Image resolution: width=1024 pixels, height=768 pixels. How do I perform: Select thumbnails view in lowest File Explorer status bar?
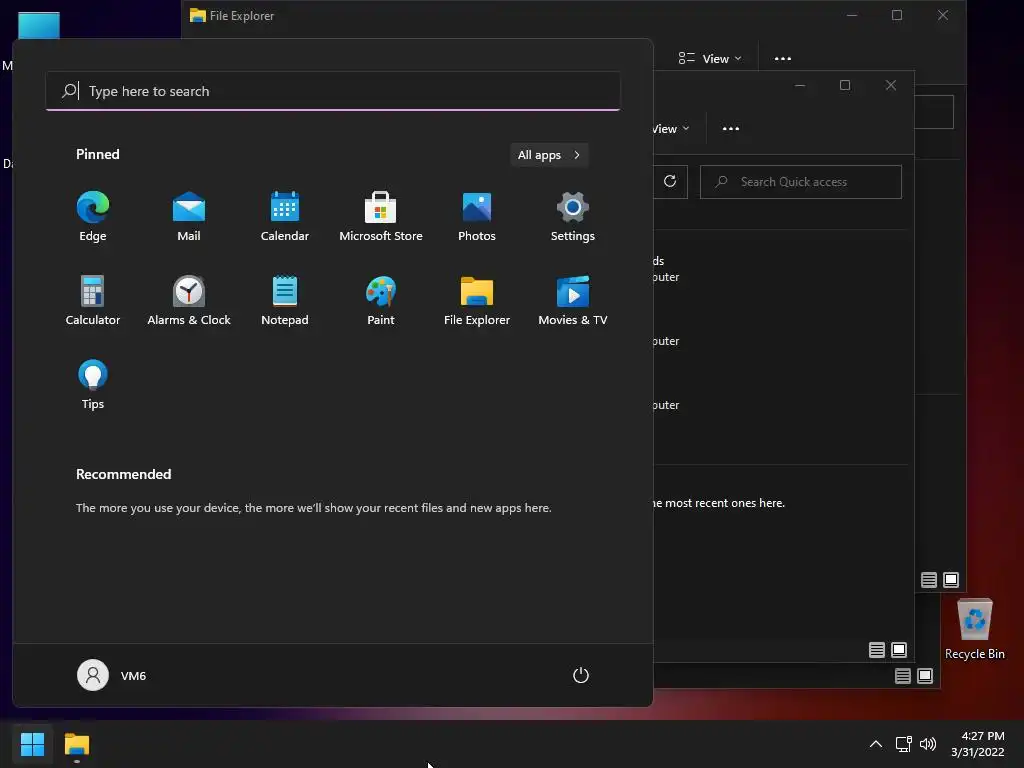925,676
